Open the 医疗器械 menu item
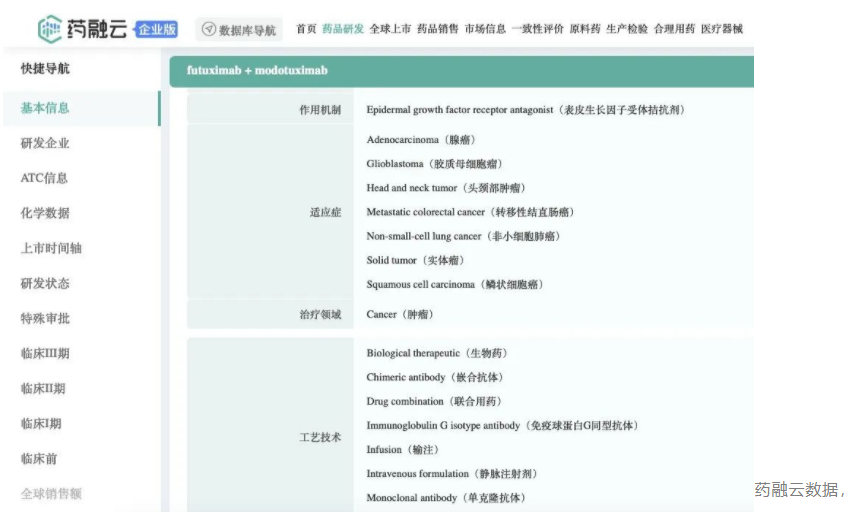The image size is (858, 514). [x=722, y=29]
